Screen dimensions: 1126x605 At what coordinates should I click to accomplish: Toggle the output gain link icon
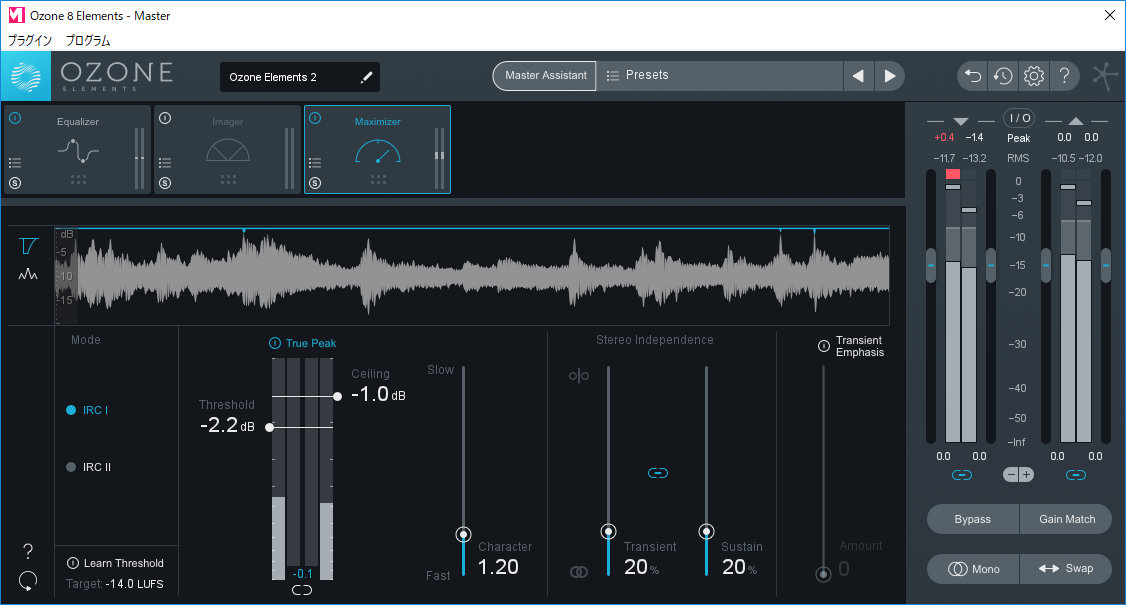[1076, 475]
